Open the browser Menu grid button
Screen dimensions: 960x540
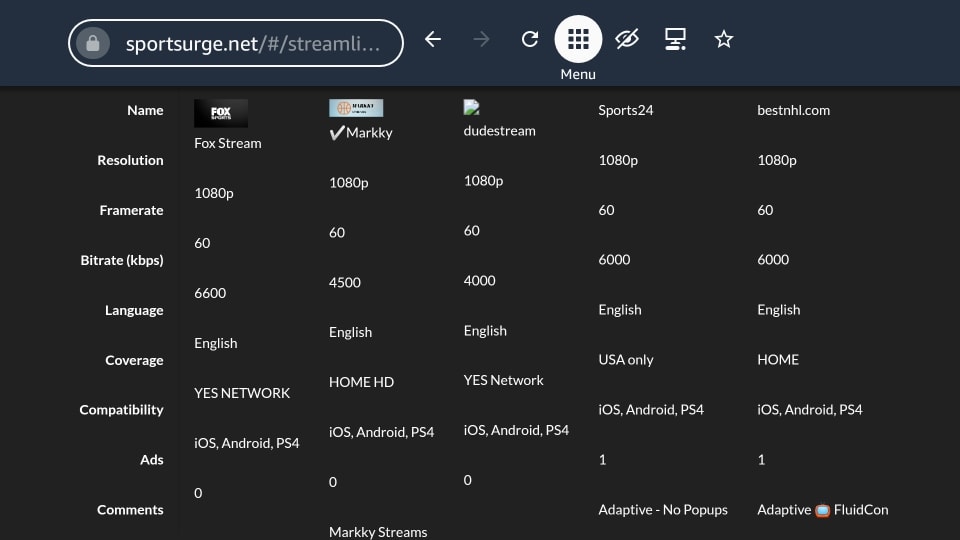point(578,39)
